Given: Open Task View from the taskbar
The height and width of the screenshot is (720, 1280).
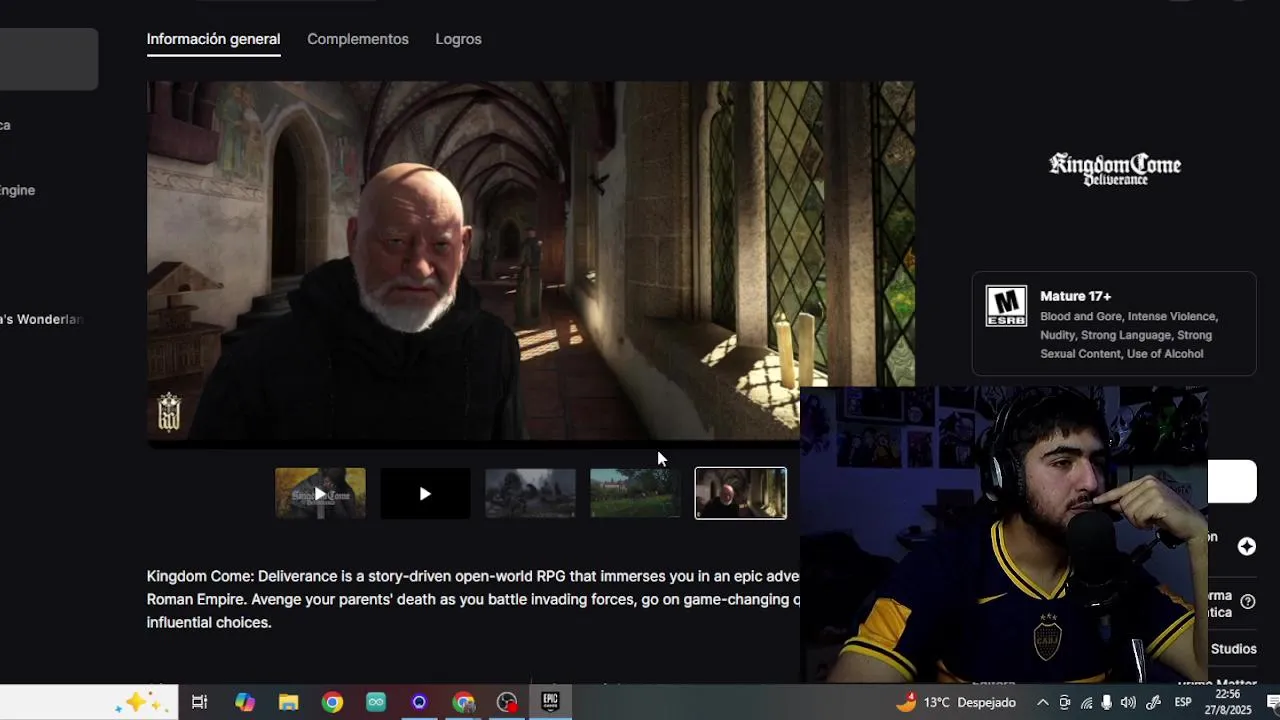Looking at the screenshot, I should [x=199, y=702].
